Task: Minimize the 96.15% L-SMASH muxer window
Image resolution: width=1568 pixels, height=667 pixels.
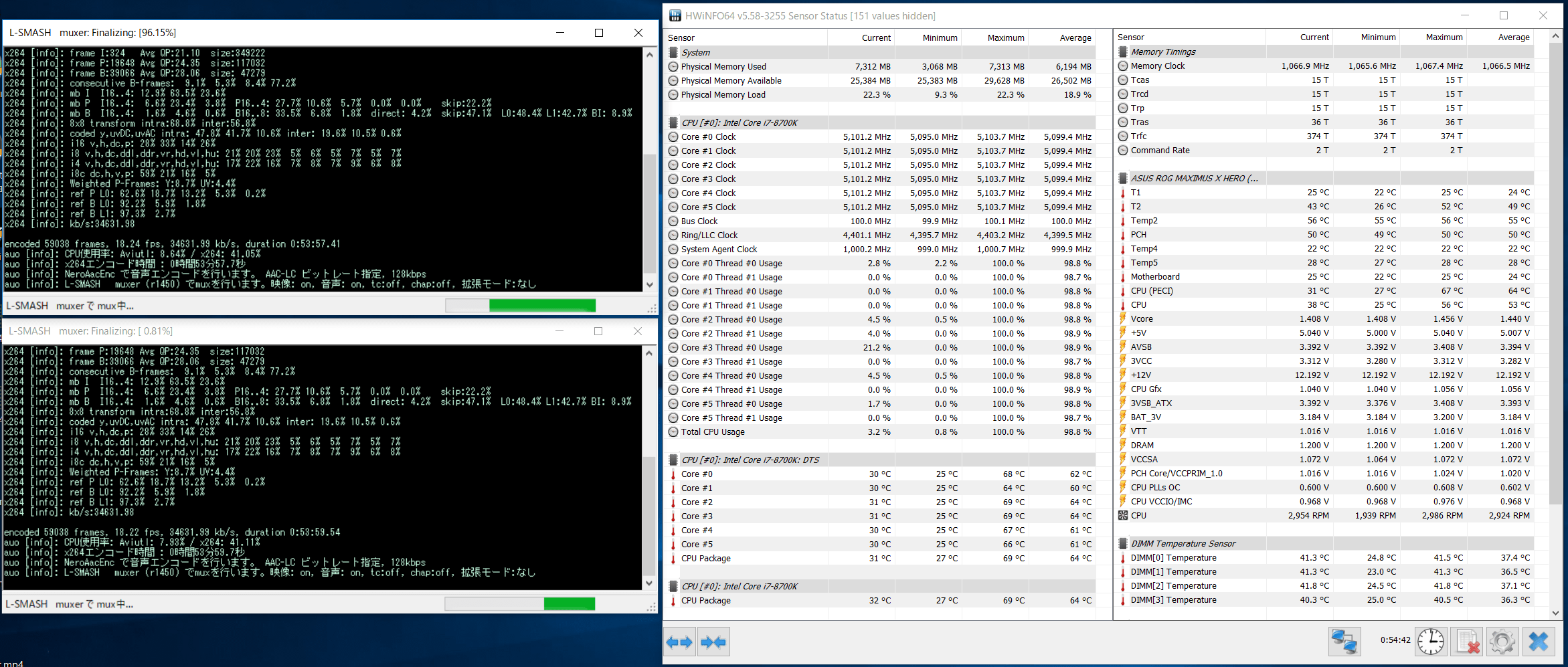Action: 560,32
